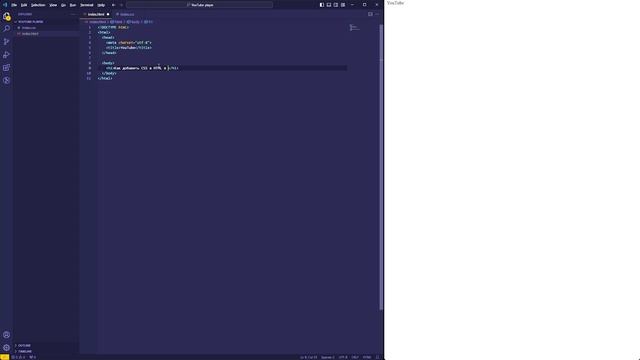Open the Explorer Views and More Actions ellipsis
This screenshot has height=360, width=640.
coord(73,14)
